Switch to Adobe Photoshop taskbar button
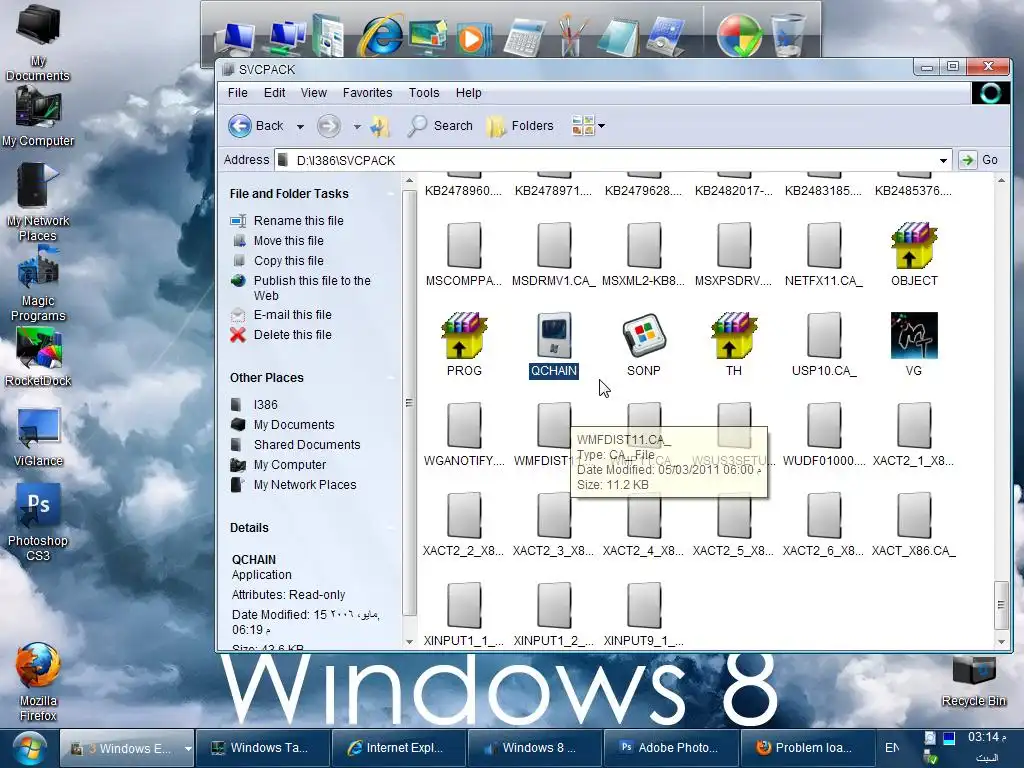1024x768 pixels. (671, 748)
